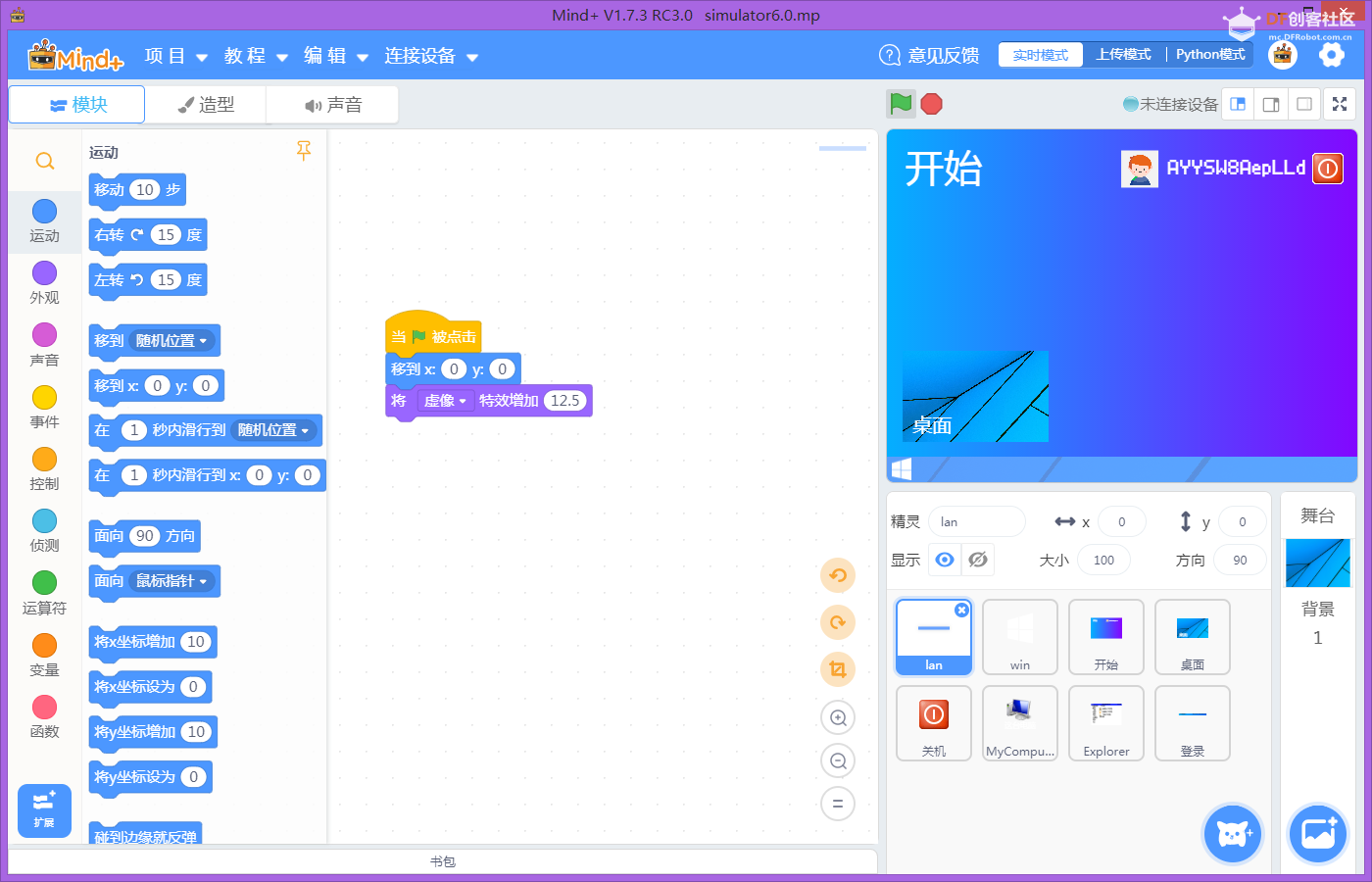Pin the block palette with pin icon
Viewport: 1372px width, 882px height.
pos(304,150)
